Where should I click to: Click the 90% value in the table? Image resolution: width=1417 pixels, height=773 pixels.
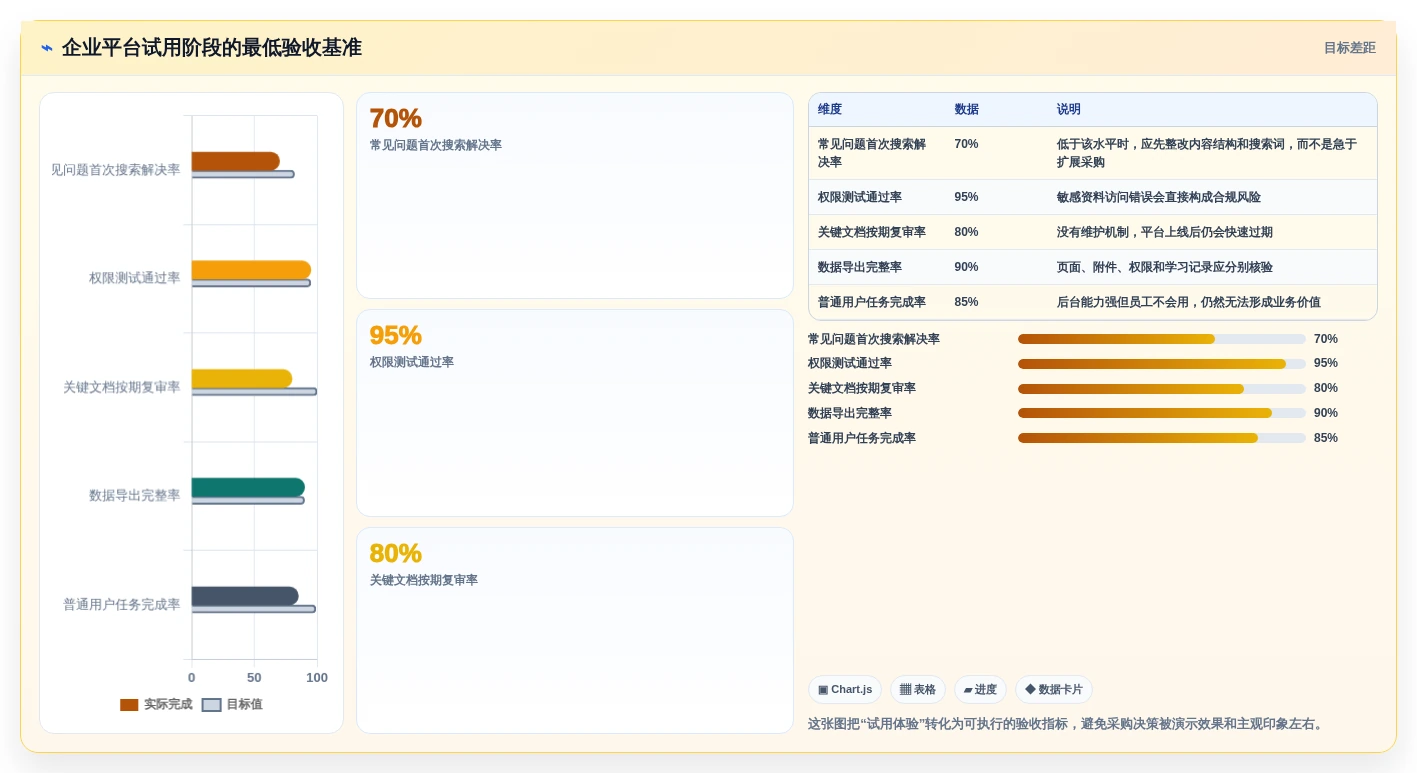coord(966,267)
